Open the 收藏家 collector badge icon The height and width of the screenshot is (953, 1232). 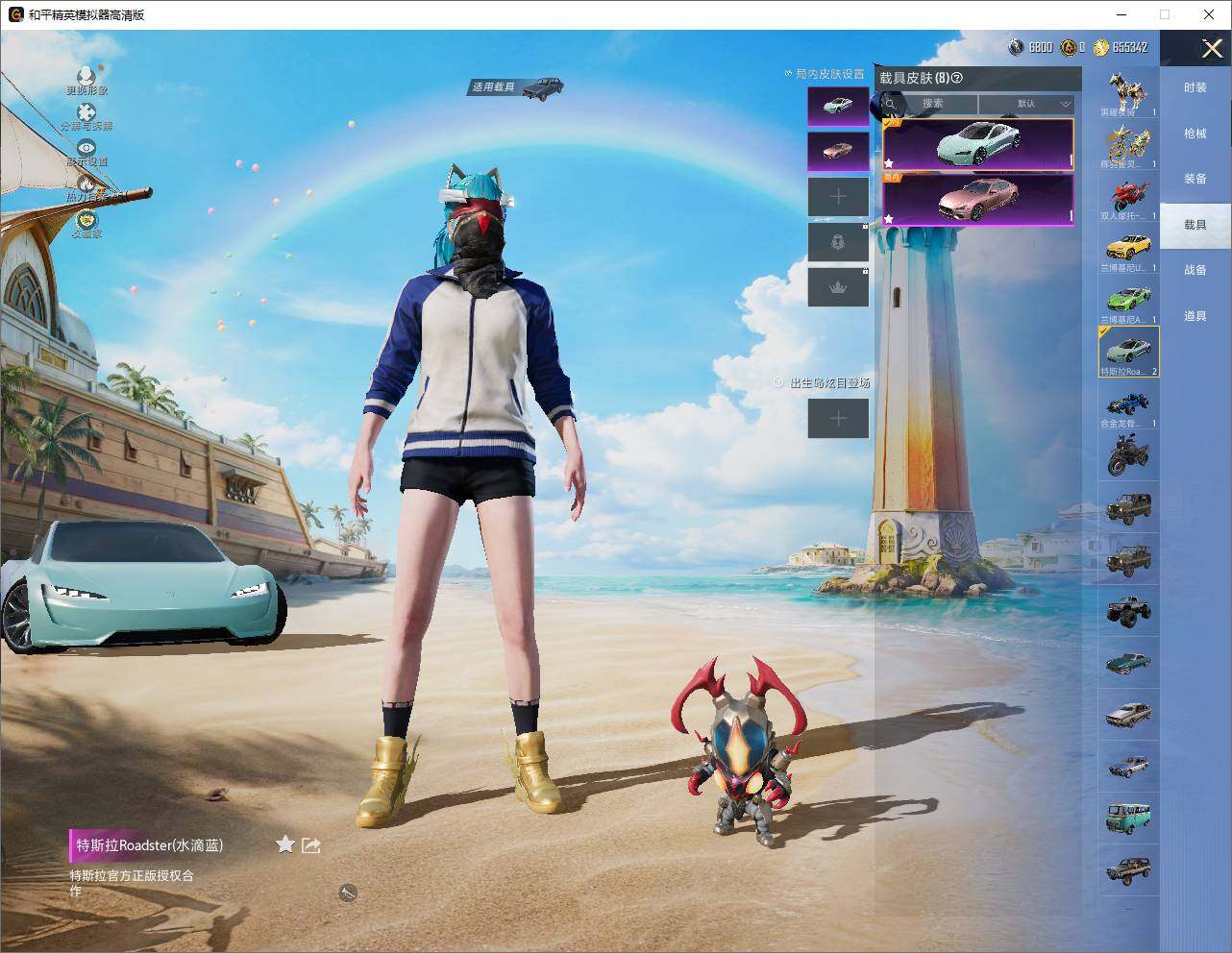(x=86, y=220)
